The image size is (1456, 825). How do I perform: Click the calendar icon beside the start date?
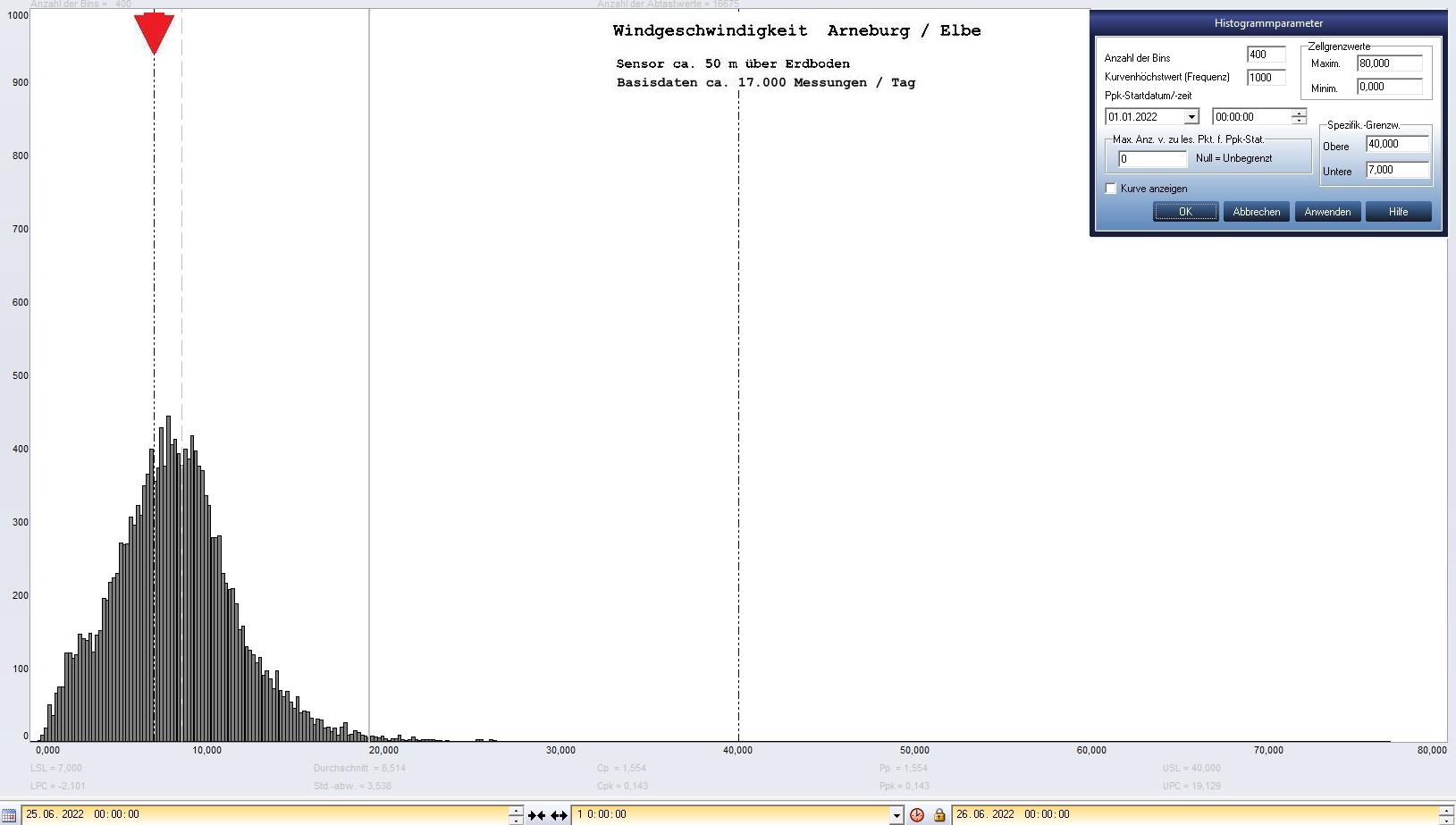(x=9, y=814)
